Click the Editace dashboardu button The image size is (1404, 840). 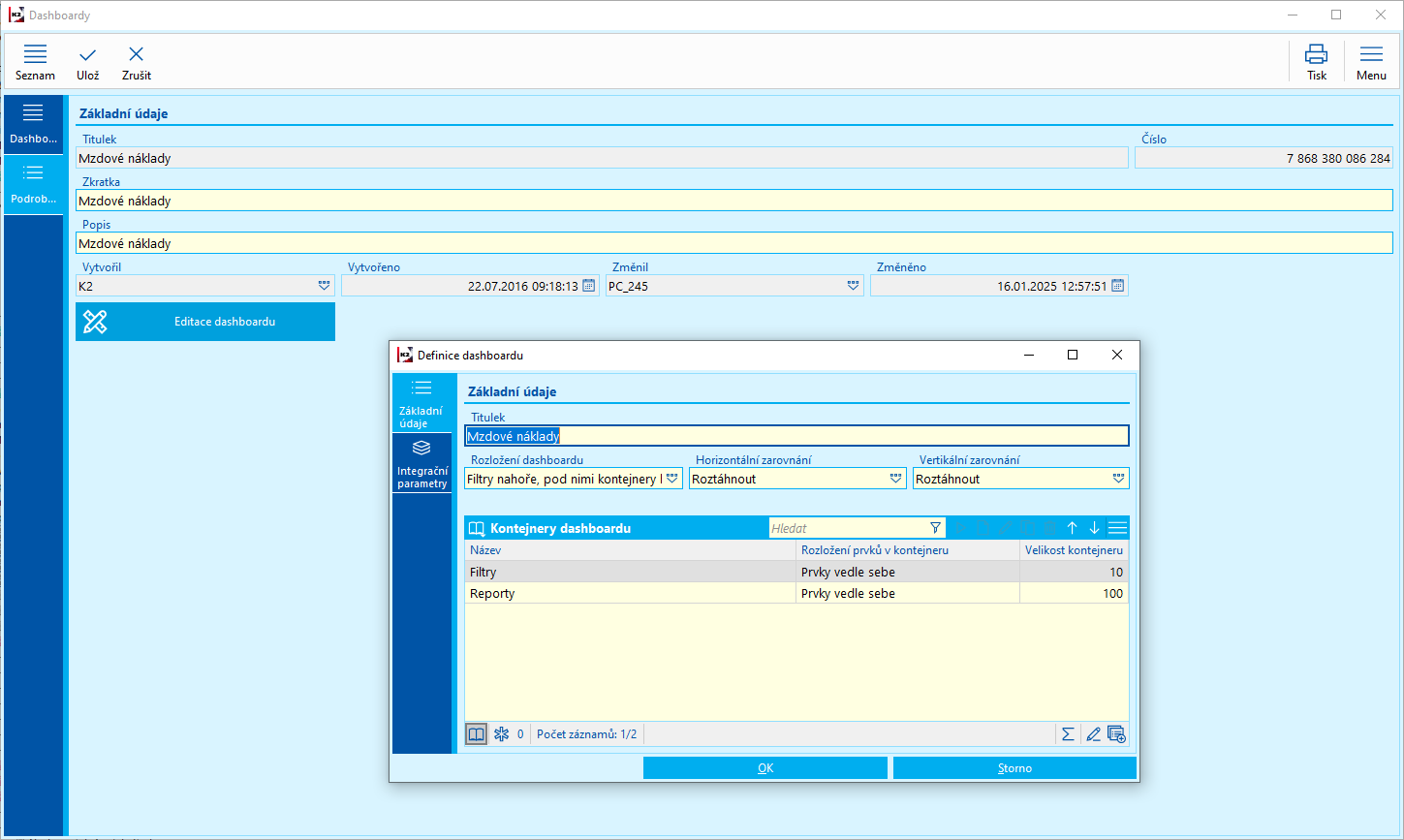tap(205, 322)
